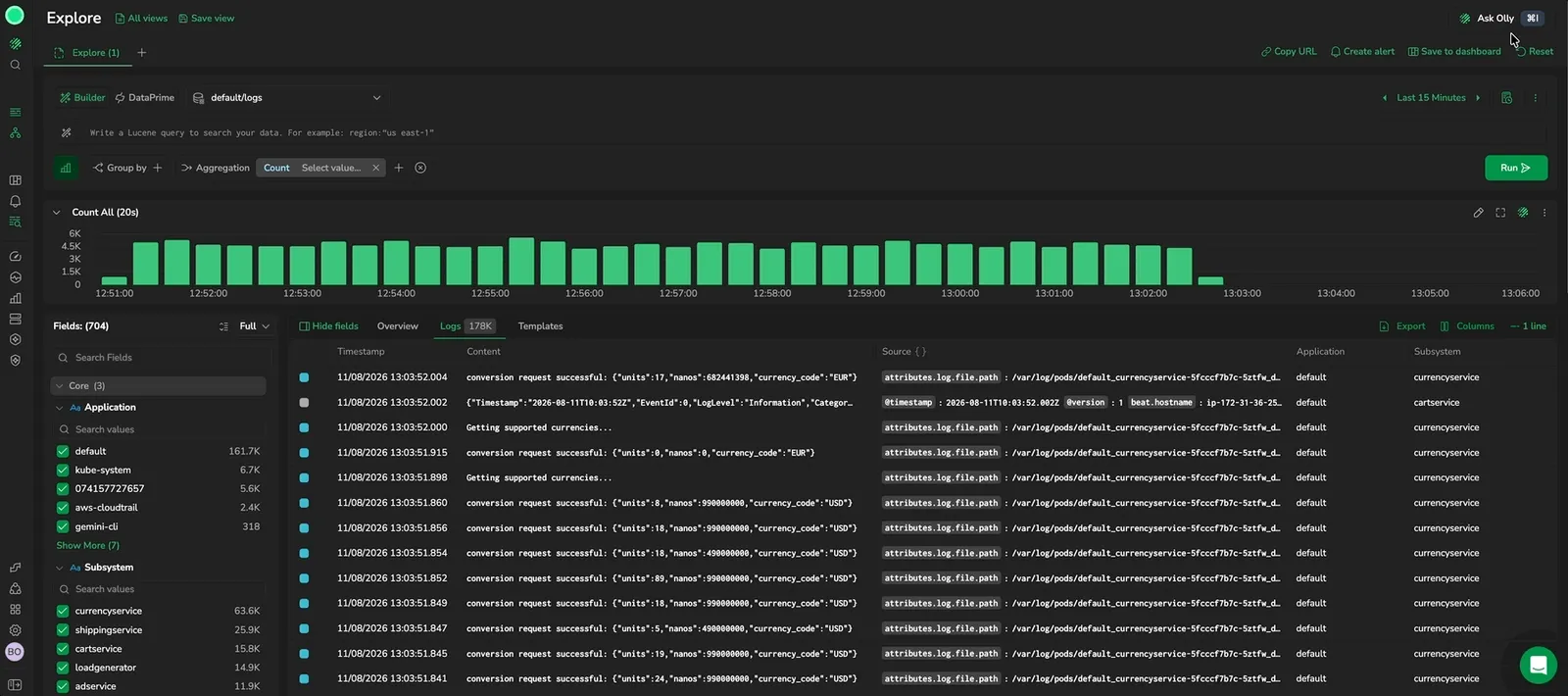
Task: Add a Group by field with plus
Action: (158, 168)
